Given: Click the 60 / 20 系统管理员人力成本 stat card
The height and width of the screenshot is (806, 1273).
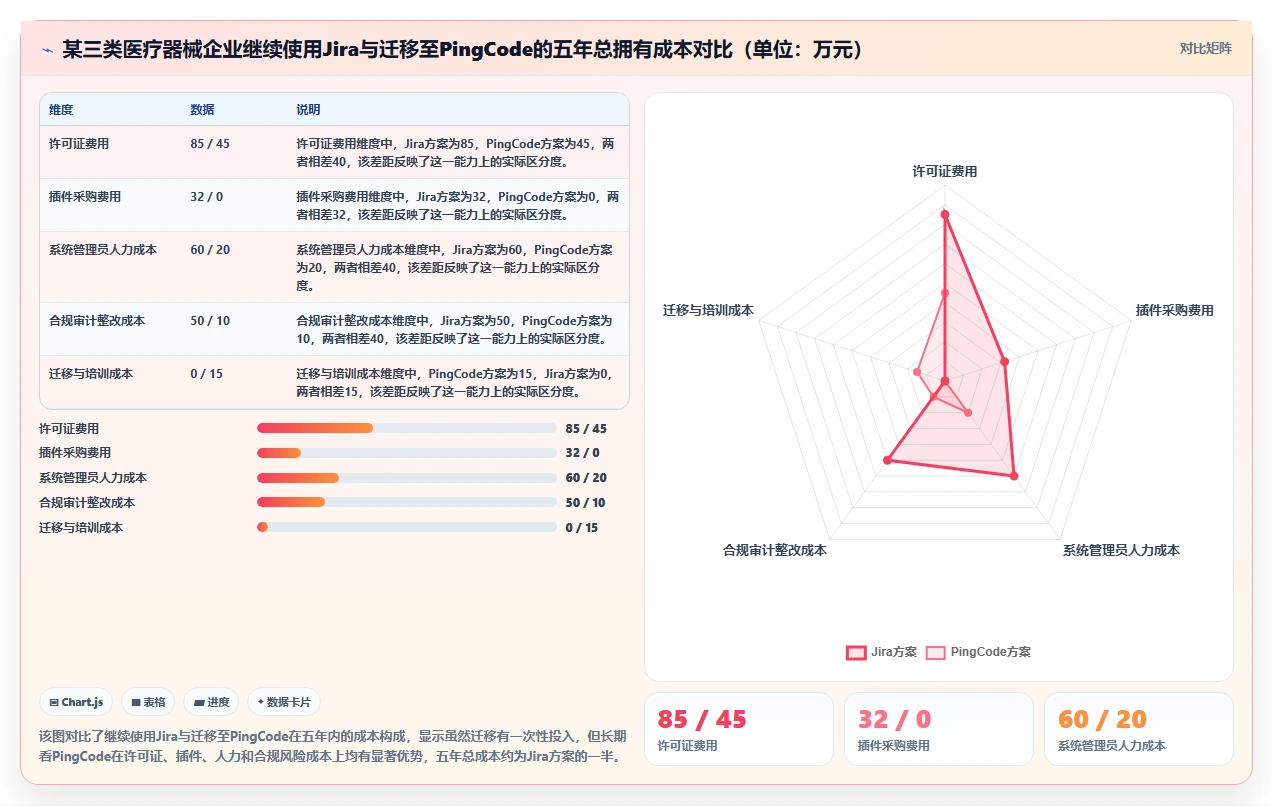Looking at the screenshot, I should pyautogui.click(x=1139, y=729).
